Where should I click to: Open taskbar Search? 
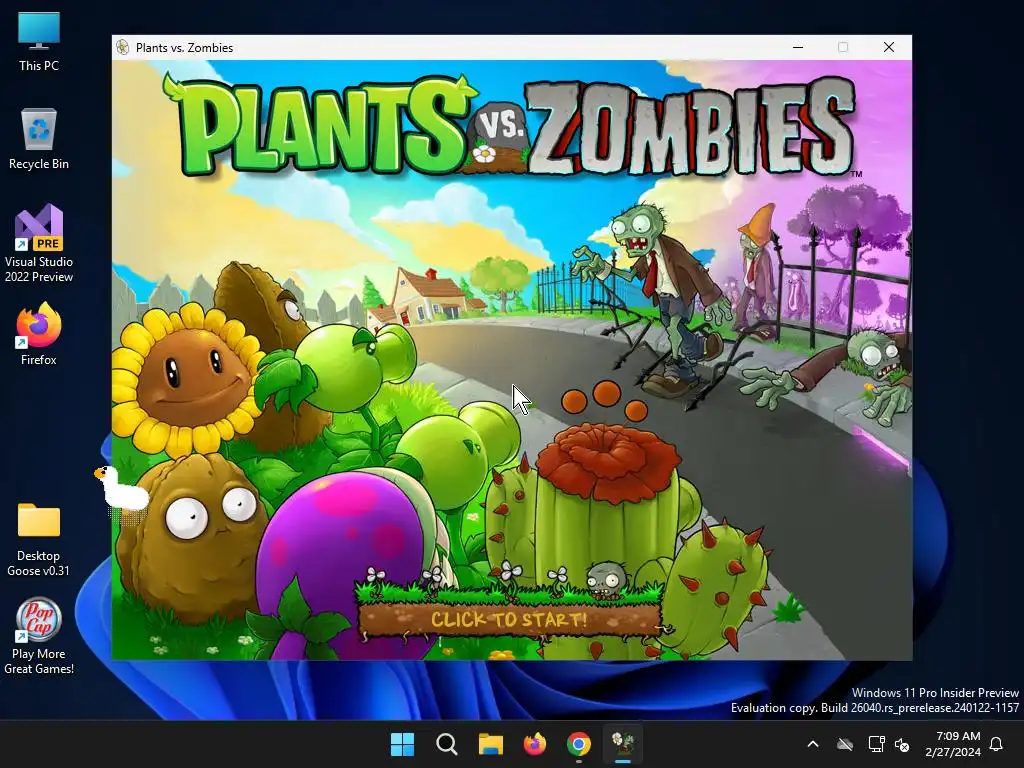click(x=447, y=744)
